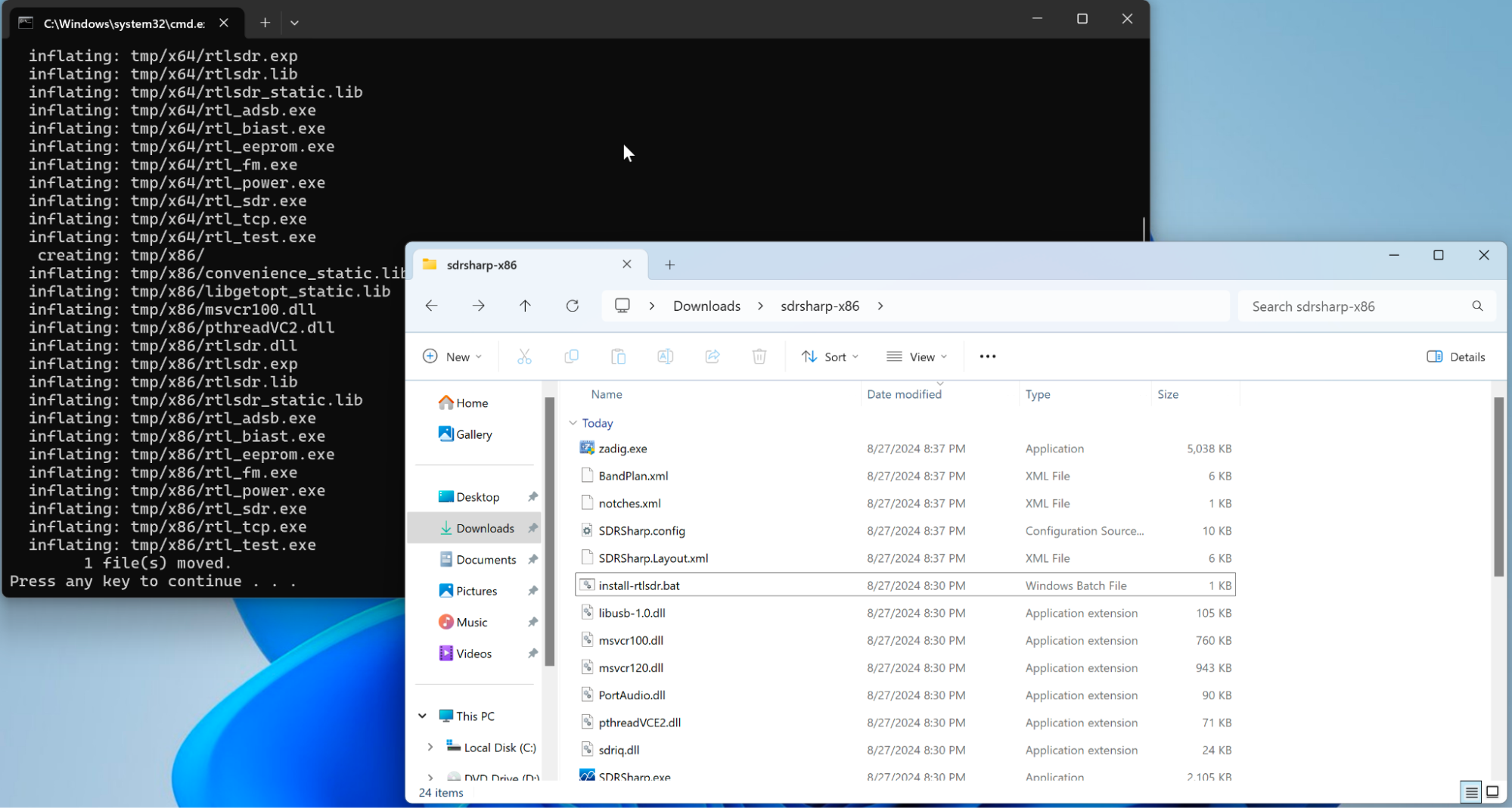
Task: Go up one folder level
Action: [525, 306]
